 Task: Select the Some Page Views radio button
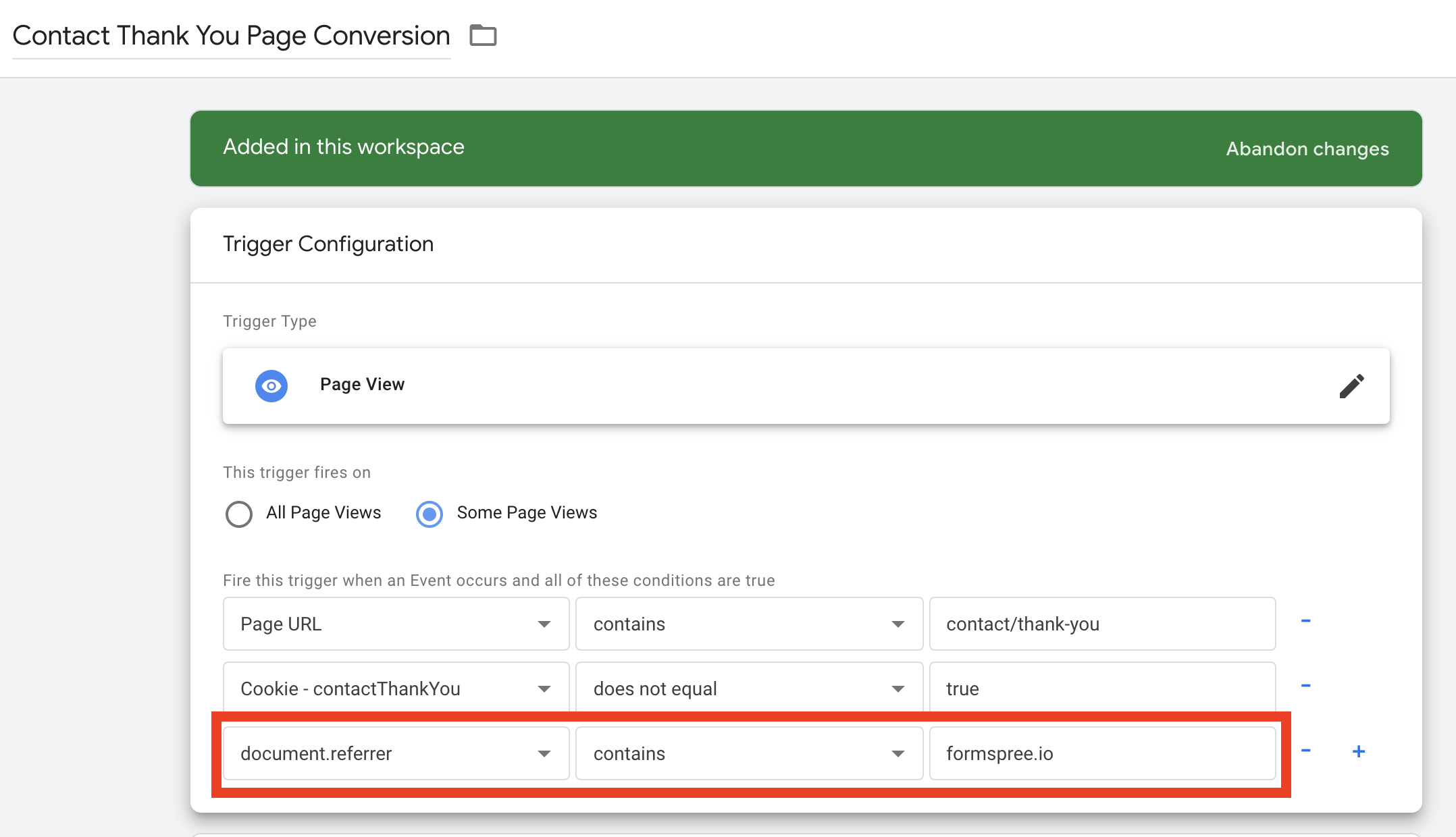tap(430, 514)
